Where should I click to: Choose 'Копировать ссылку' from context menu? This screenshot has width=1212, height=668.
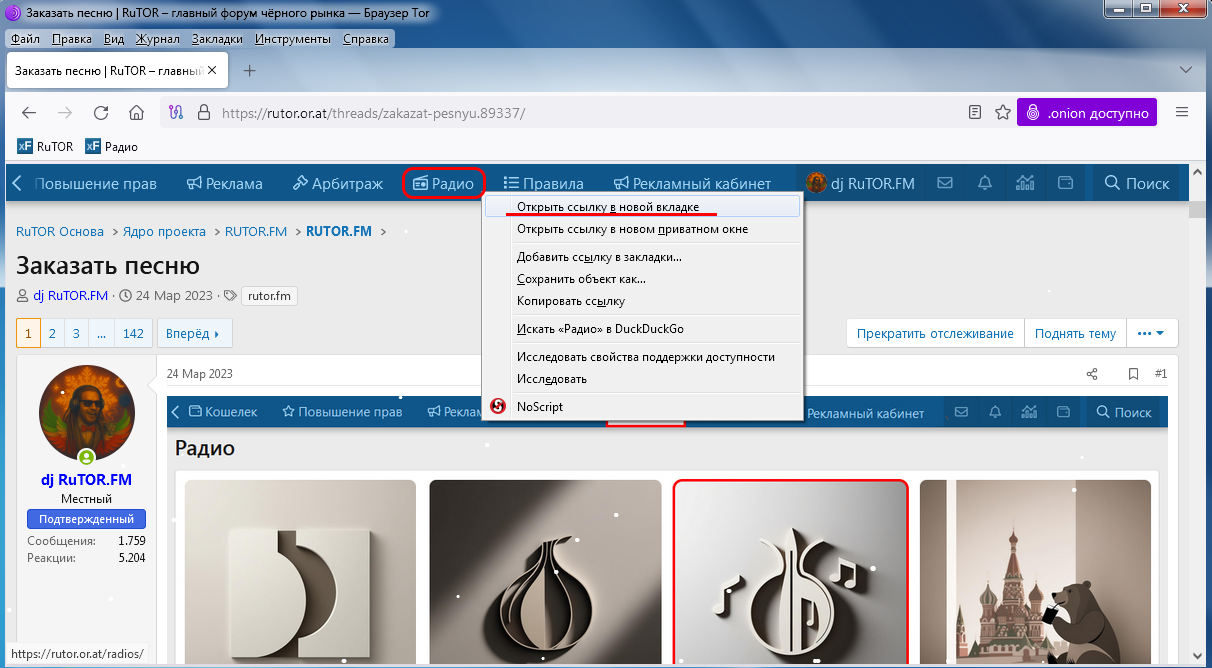[x=571, y=301]
